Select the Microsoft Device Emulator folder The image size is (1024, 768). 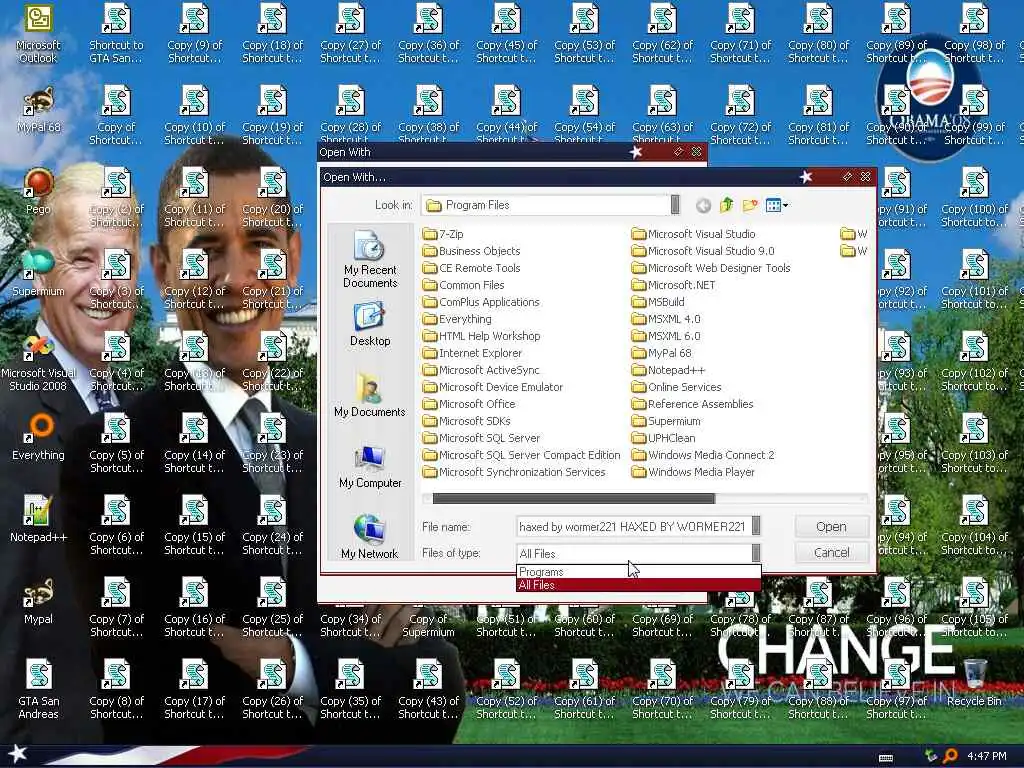point(492,387)
